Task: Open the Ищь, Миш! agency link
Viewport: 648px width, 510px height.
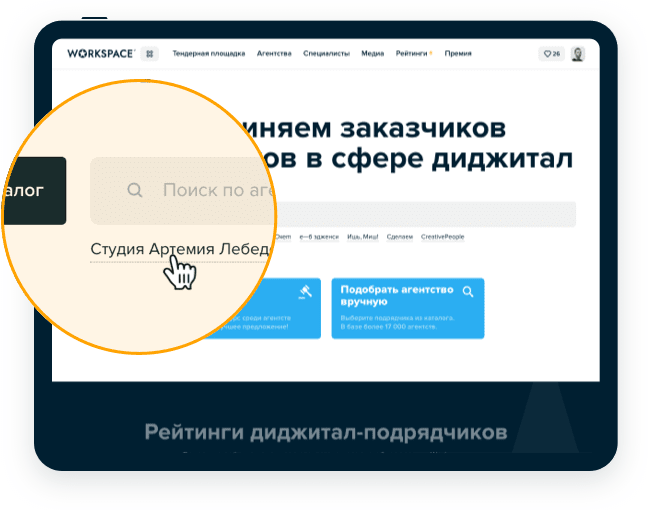Action: pyautogui.click(x=362, y=237)
